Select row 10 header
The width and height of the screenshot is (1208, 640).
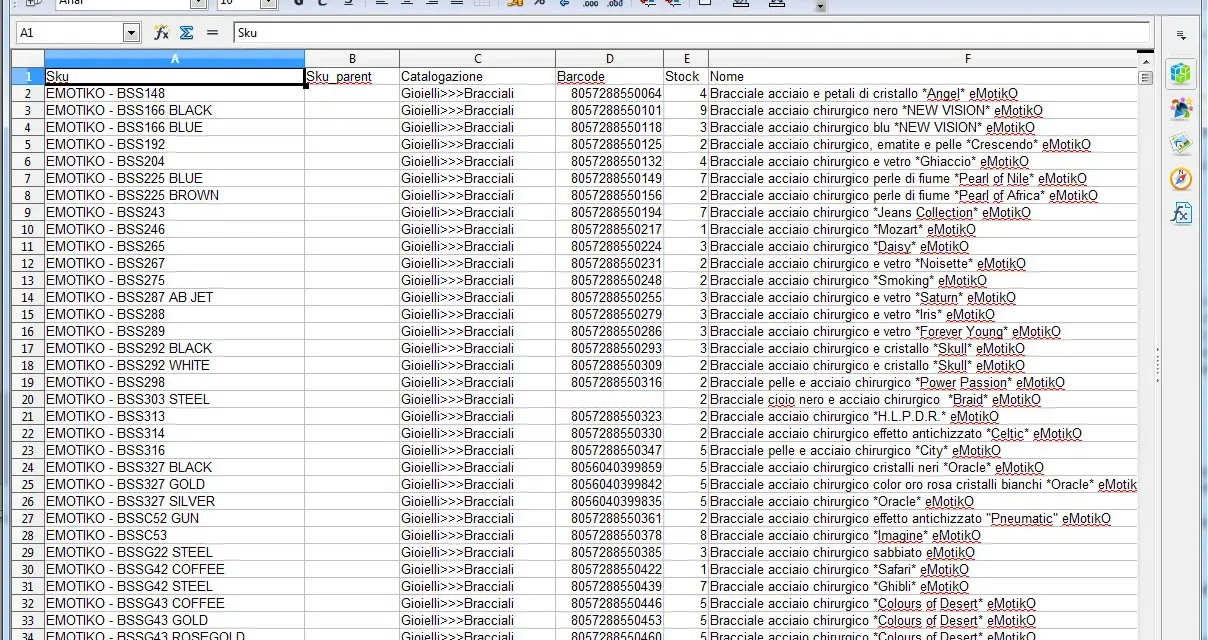tap(29, 229)
